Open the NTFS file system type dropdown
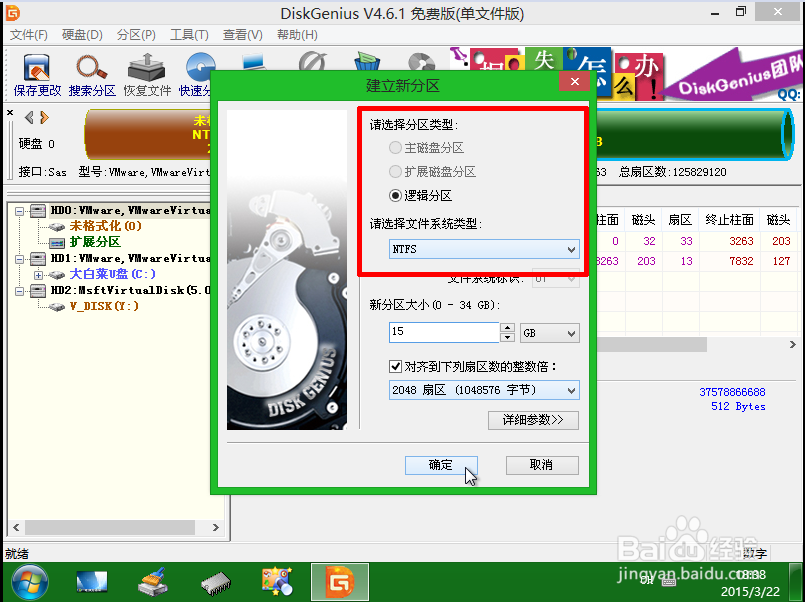The width and height of the screenshot is (805, 602). pyautogui.click(x=484, y=249)
